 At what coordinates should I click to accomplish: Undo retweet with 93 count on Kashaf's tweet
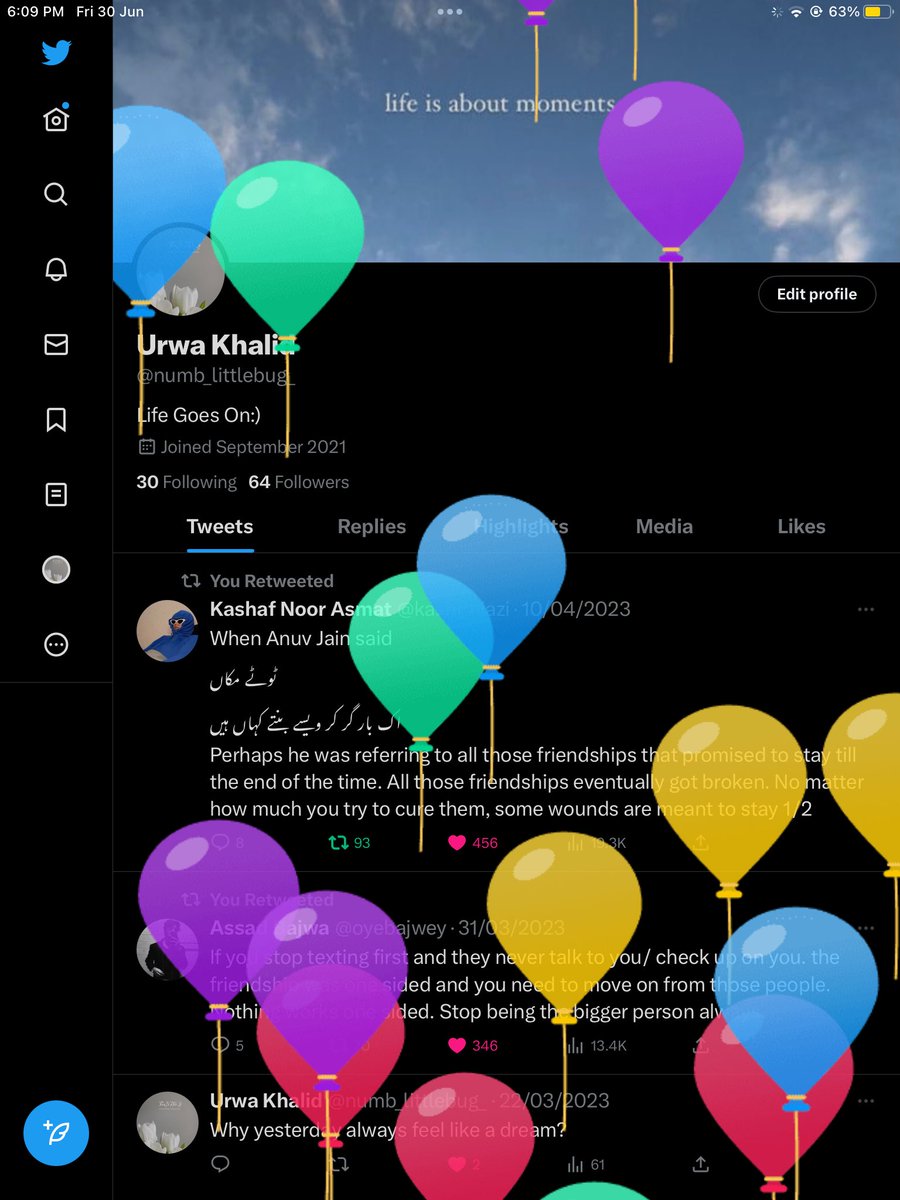coord(350,843)
